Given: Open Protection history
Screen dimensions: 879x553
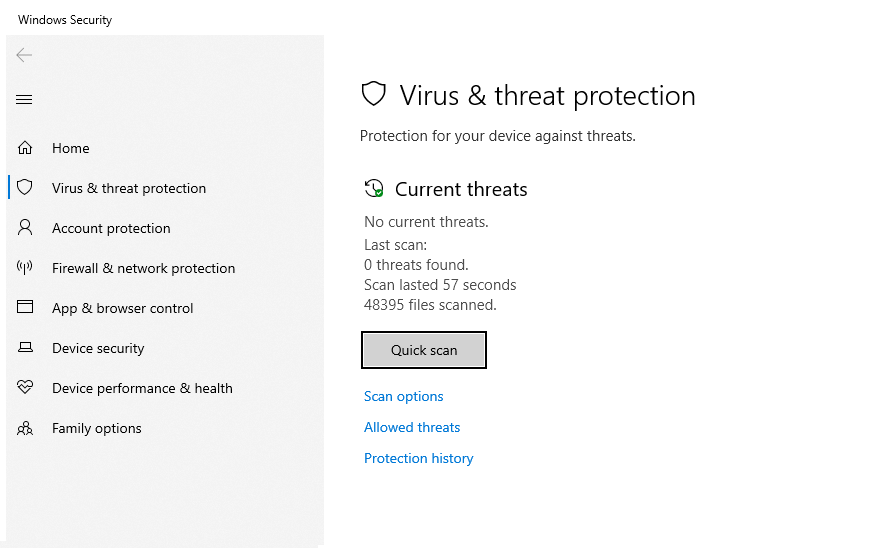Looking at the screenshot, I should 419,458.
